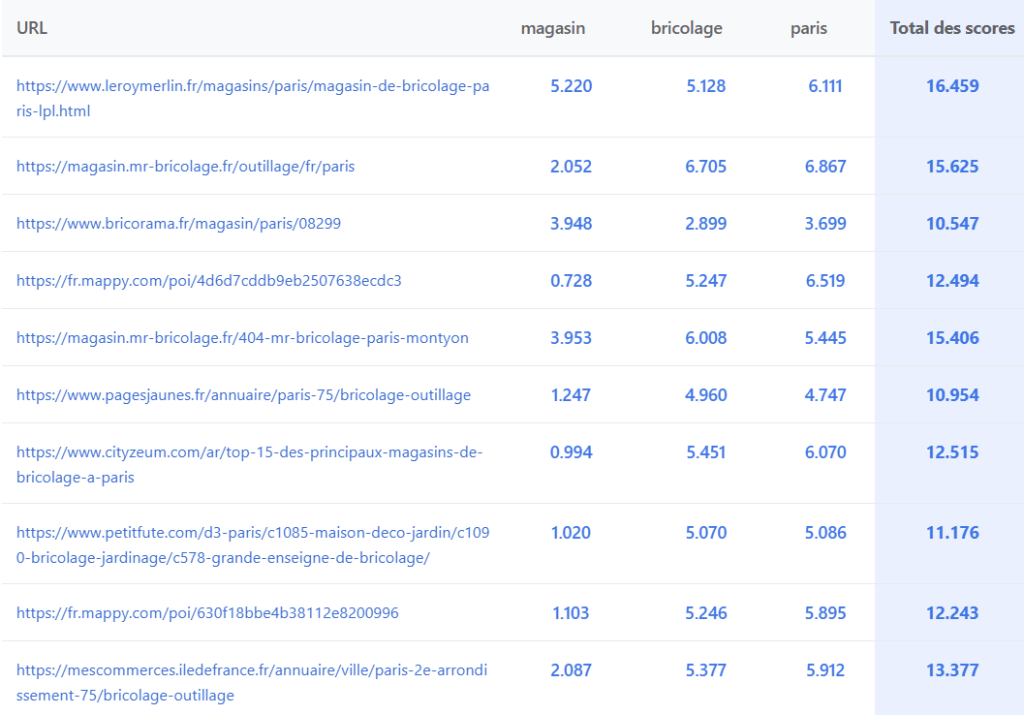Select the bricolage score 5.247
The width and height of the screenshot is (1024, 715).
(706, 280)
